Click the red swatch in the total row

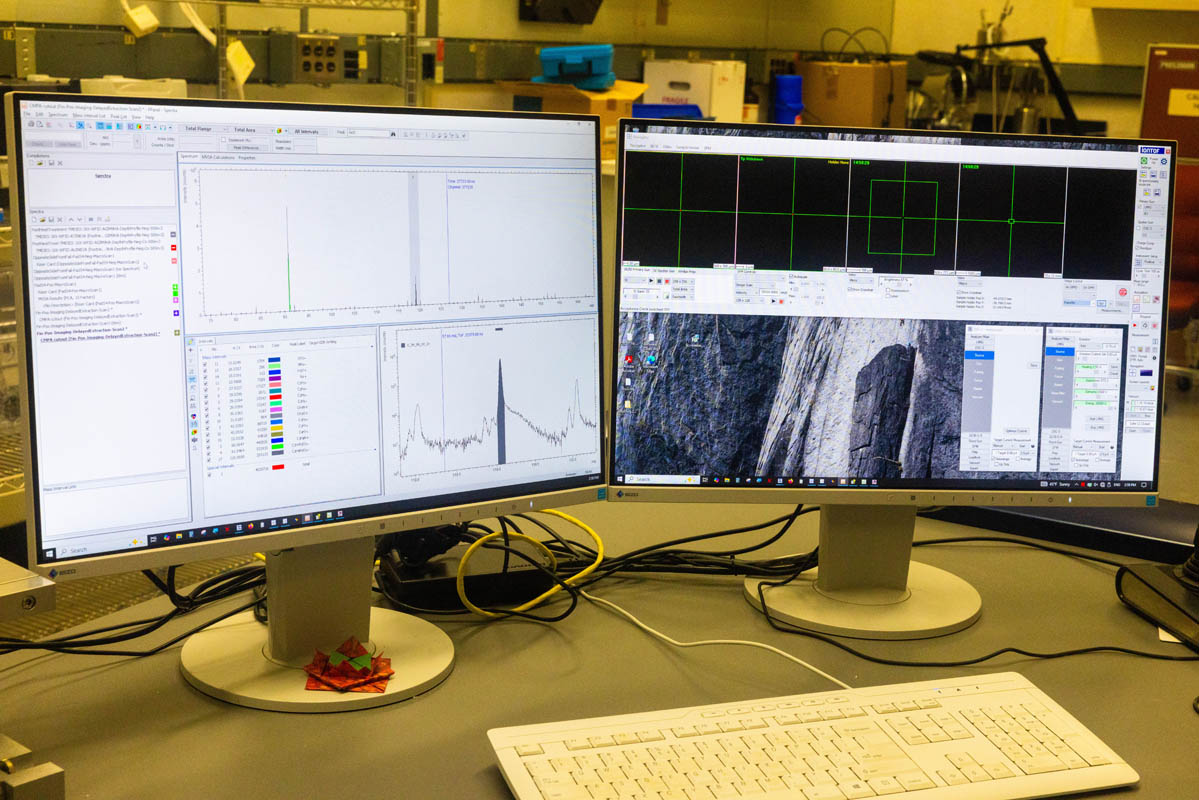[x=278, y=467]
